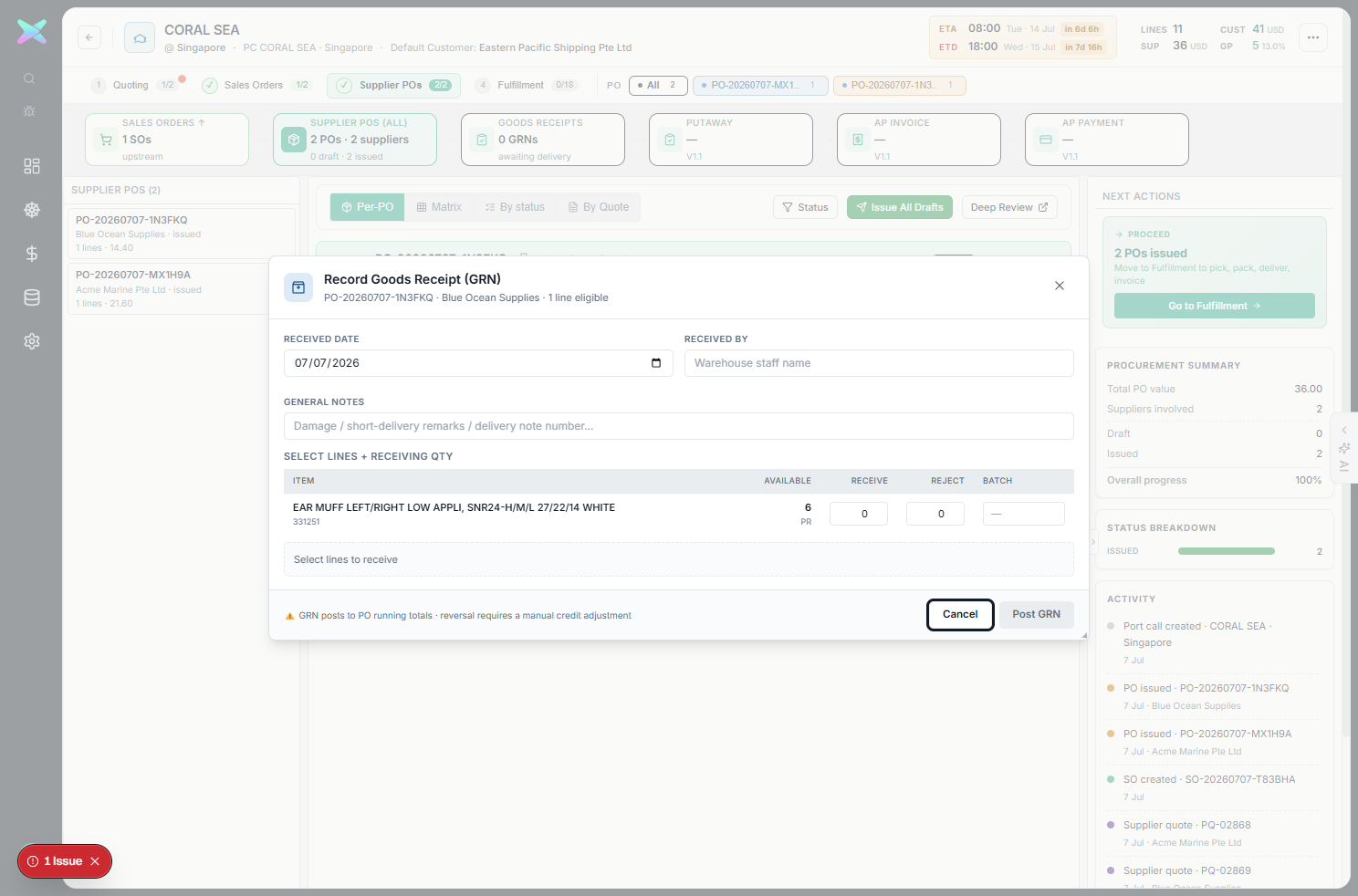Click the shopping cart icon on Sales Orders card
The image size is (1358, 896).
tap(106, 140)
